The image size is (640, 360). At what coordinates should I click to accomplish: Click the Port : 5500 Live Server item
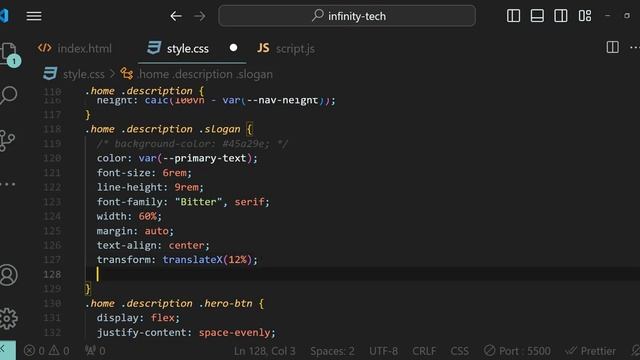click(x=517, y=351)
